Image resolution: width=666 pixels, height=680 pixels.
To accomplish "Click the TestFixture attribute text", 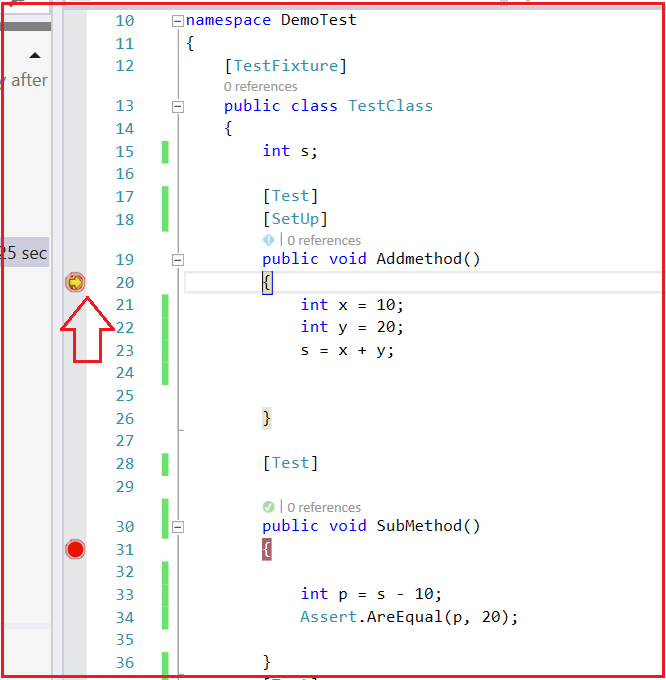I will point(286,66).
